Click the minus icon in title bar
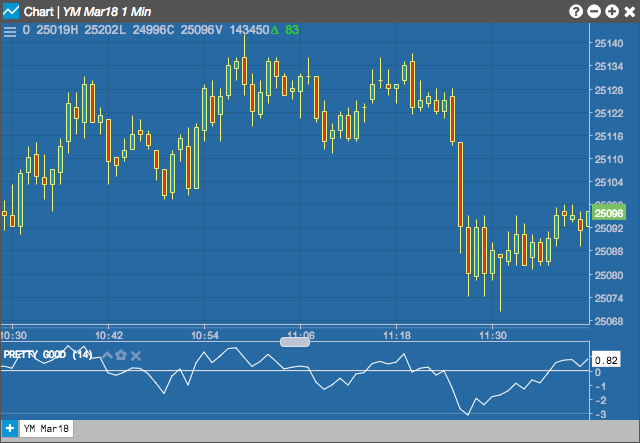This screenshot has width=640, height=443. point(593,11)
